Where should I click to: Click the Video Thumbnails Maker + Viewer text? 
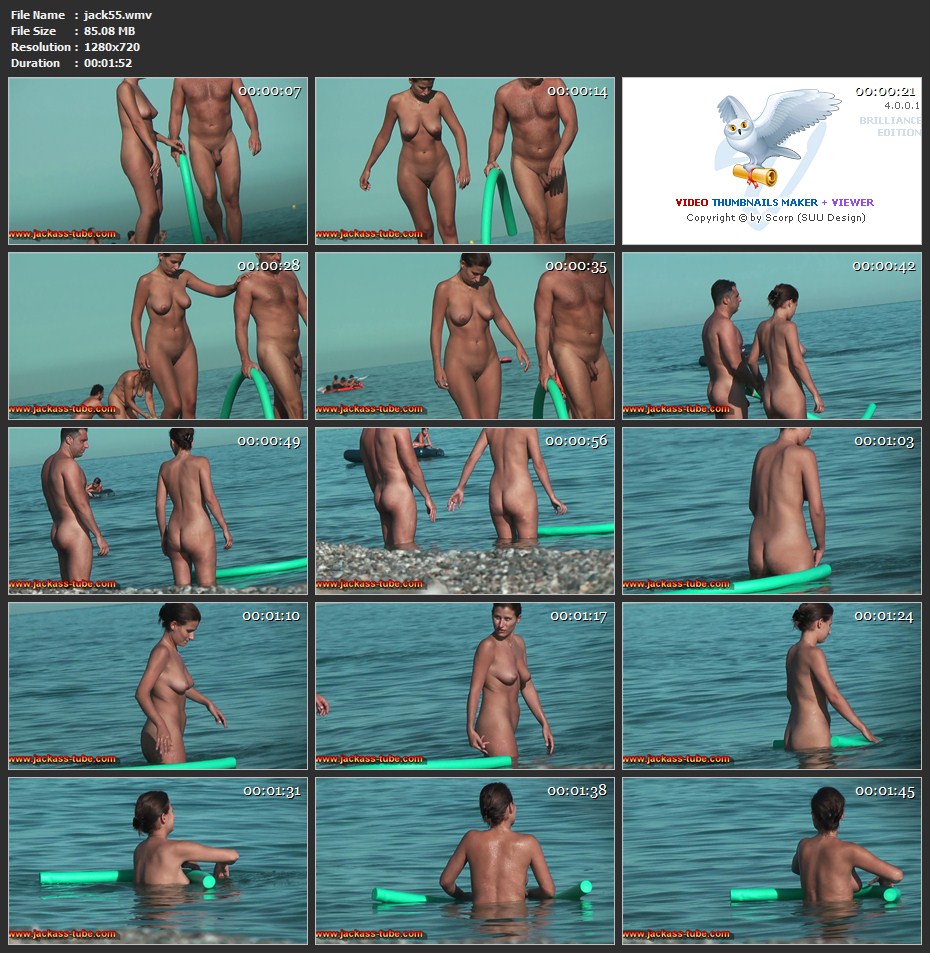tap(774, 202)
